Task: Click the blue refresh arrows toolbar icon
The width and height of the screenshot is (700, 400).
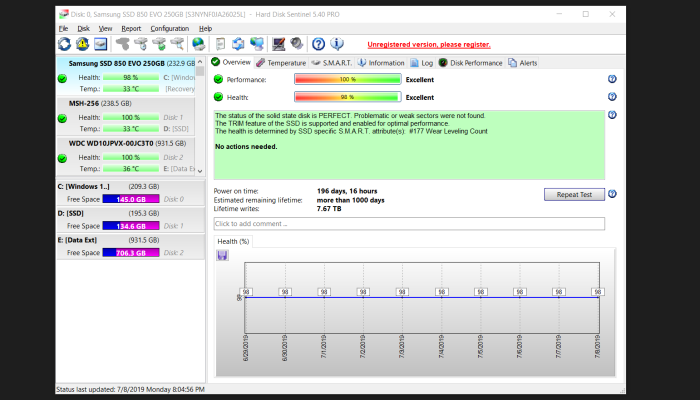Action: 64,44
